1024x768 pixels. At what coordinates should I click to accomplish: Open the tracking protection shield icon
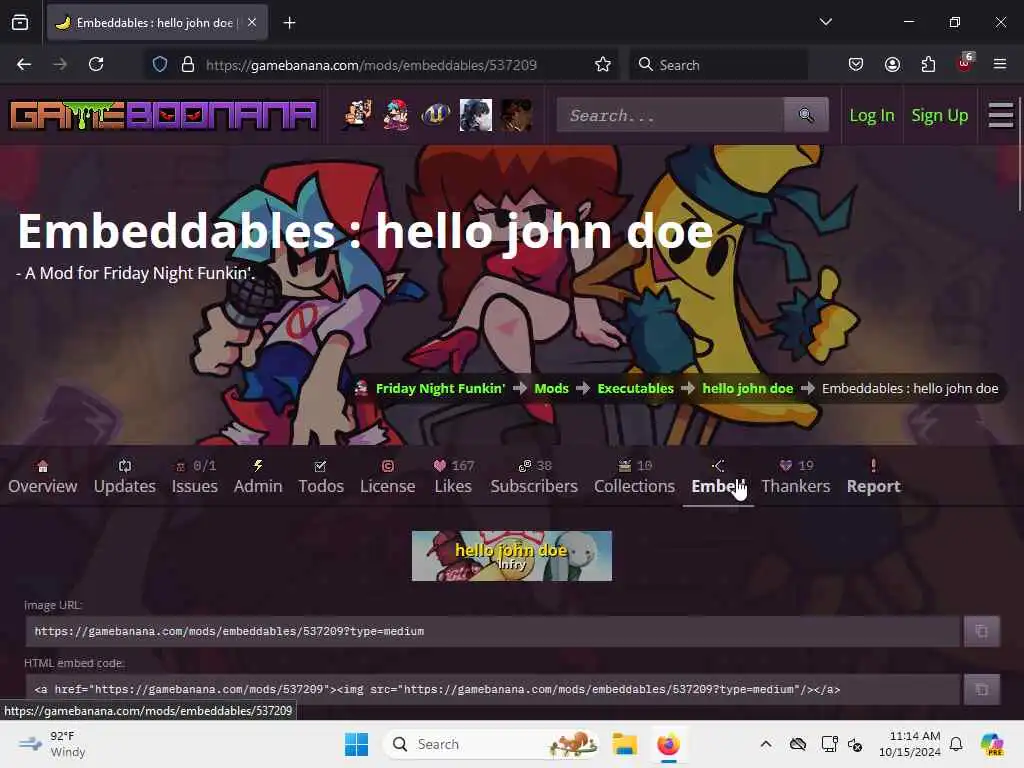tap(160, 64)
